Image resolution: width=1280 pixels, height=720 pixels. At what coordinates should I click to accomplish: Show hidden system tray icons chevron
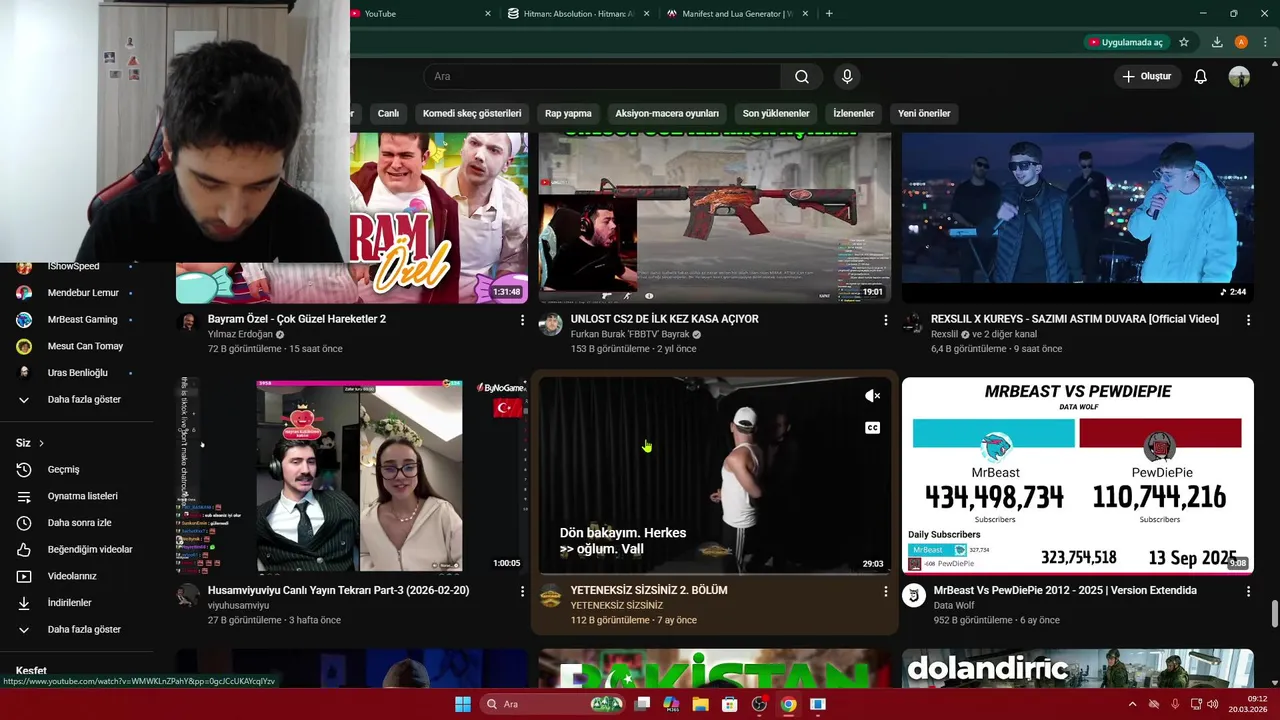point(1132,704)
